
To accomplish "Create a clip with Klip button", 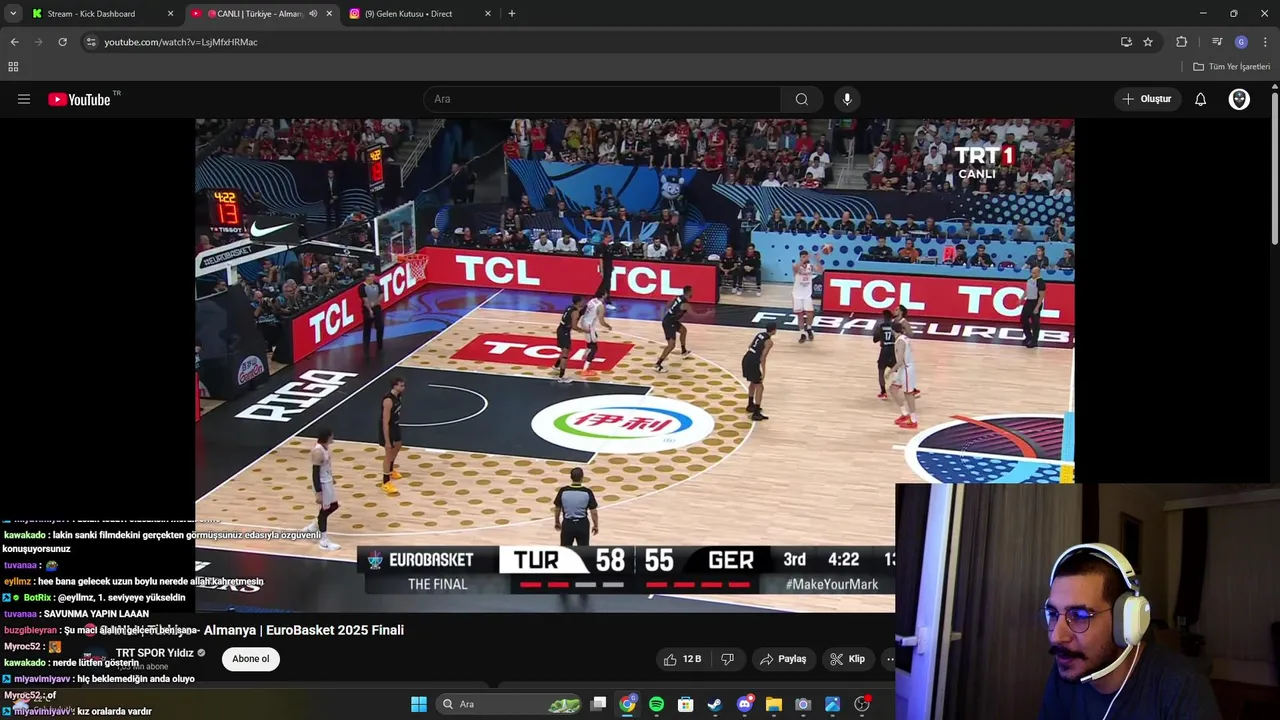I will [x=847, y=659].
